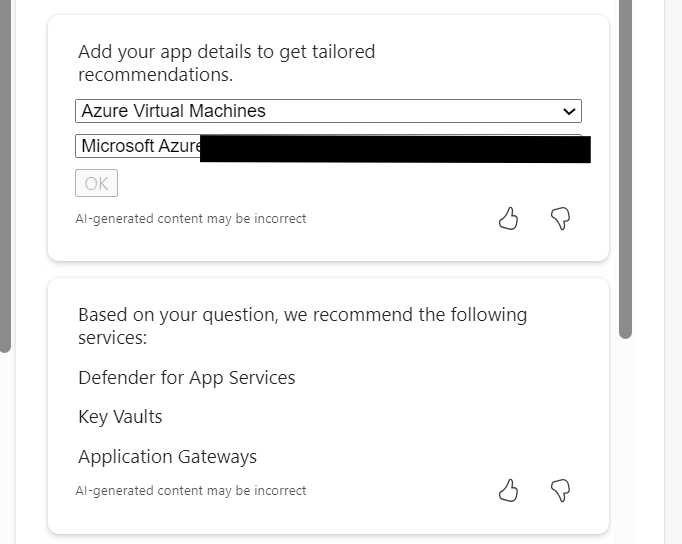Click the chevron arrow on service selector

tap(569, 111)
